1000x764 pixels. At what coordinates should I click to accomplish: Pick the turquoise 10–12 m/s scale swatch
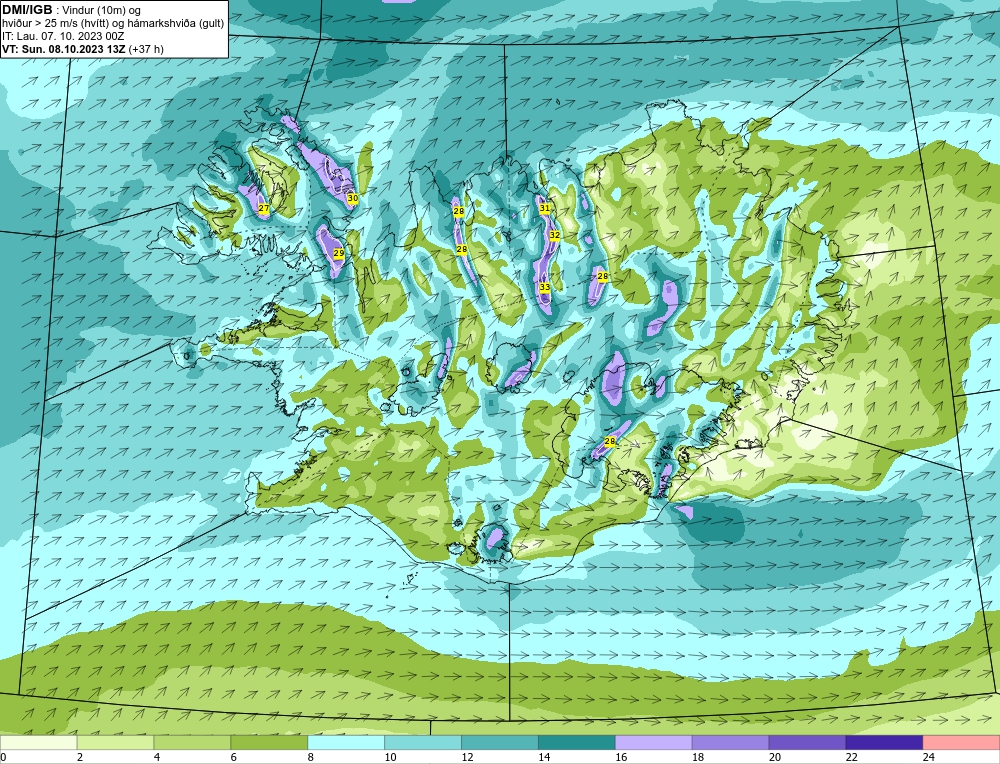pyautogui.click(x=423, y=743)
